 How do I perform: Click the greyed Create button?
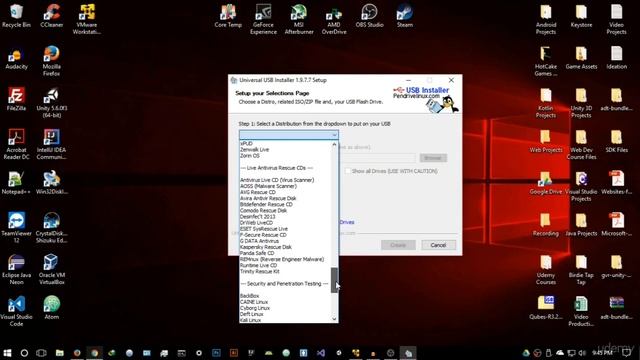point(398,245)
